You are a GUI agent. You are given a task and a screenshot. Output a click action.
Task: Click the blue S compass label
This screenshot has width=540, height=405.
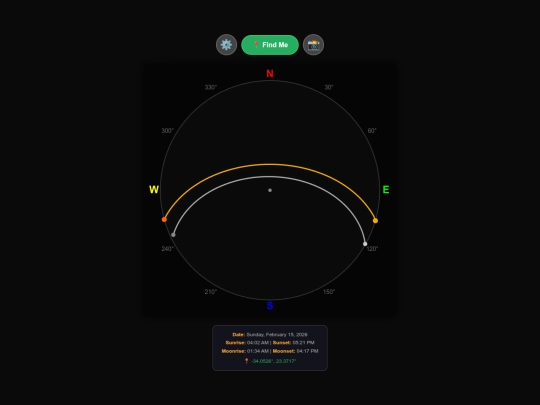click(270, 306)
